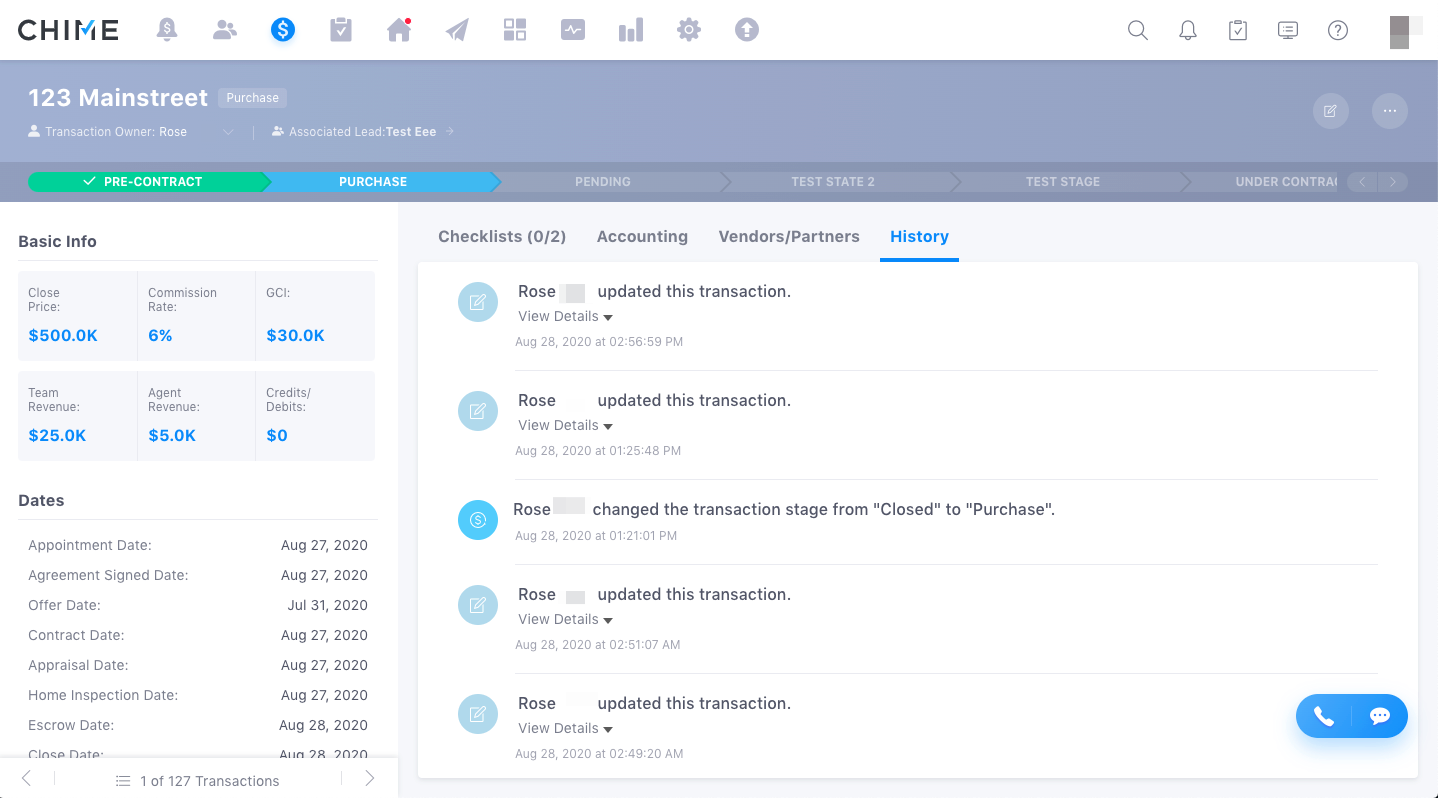Click the People/Contacts icon in top navigation
Viewport: 1438px width, 798px height.
tap(225, 30)
